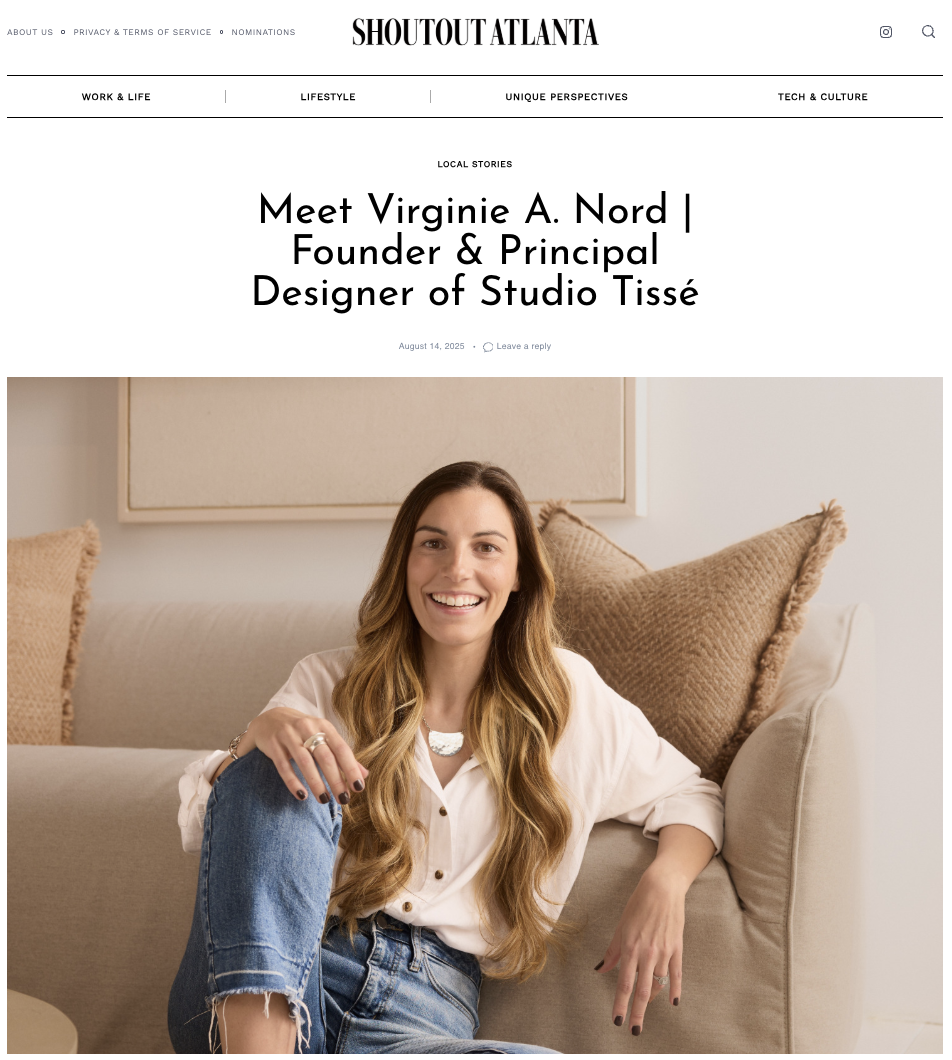Open the Tech & Culture section

[822, 97]
